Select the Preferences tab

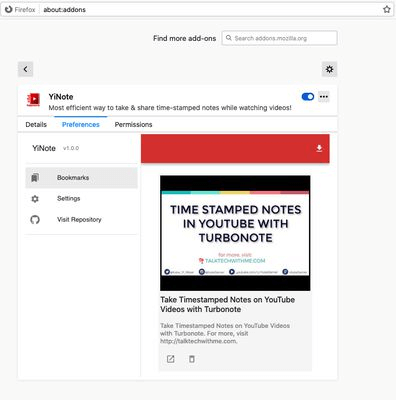(x=81, y=124)
